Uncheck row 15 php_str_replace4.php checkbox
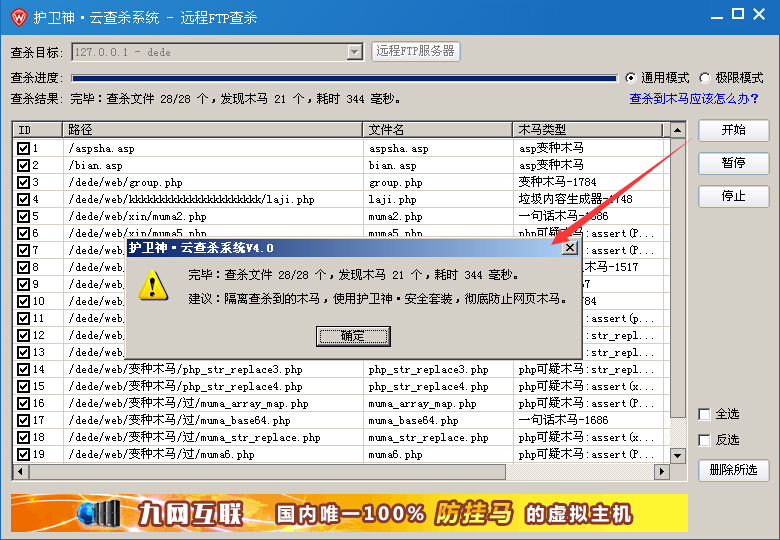780x540 pixels. pyautogui.click(x=23, y=386)
